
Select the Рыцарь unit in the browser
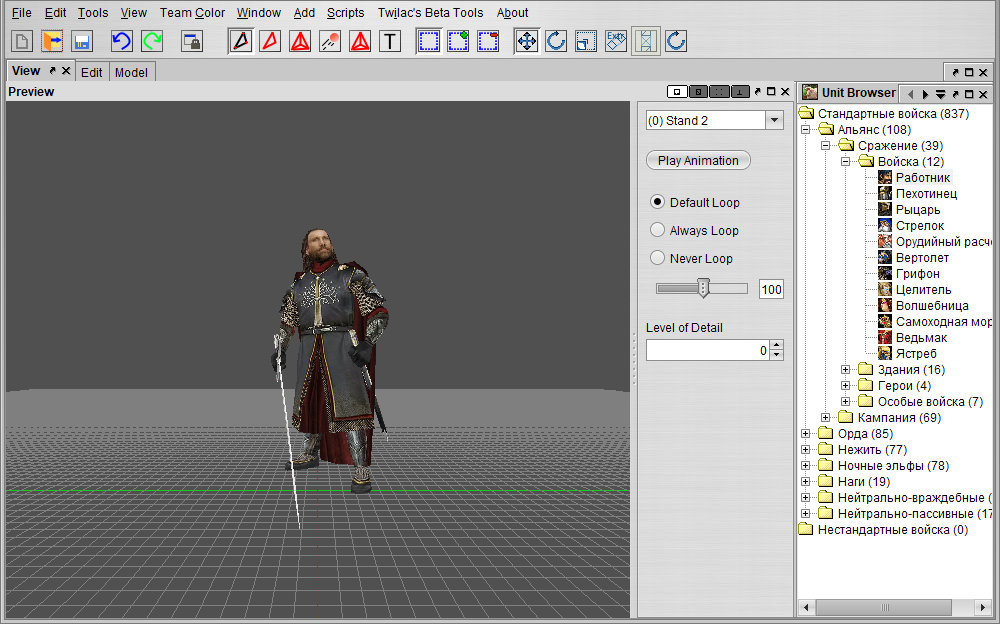coord(917,210)
